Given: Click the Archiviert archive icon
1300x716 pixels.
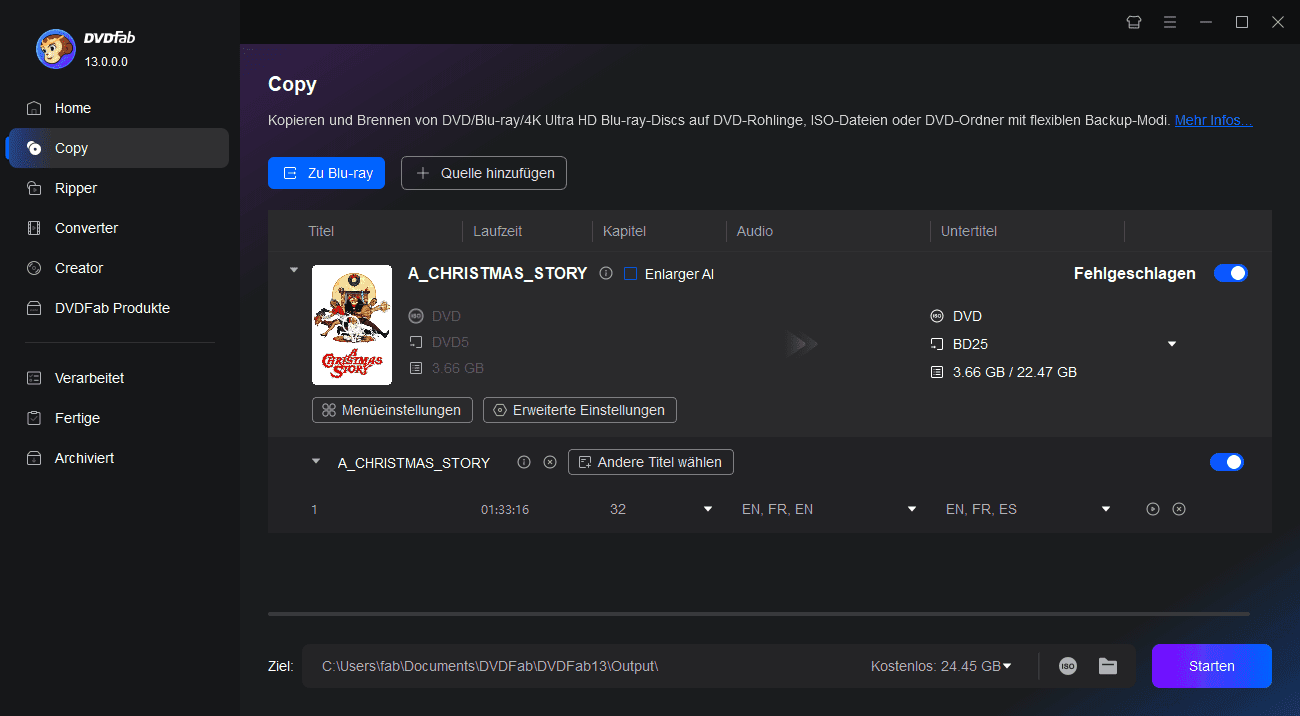Looking at the screenshot, I should (34, 458).
